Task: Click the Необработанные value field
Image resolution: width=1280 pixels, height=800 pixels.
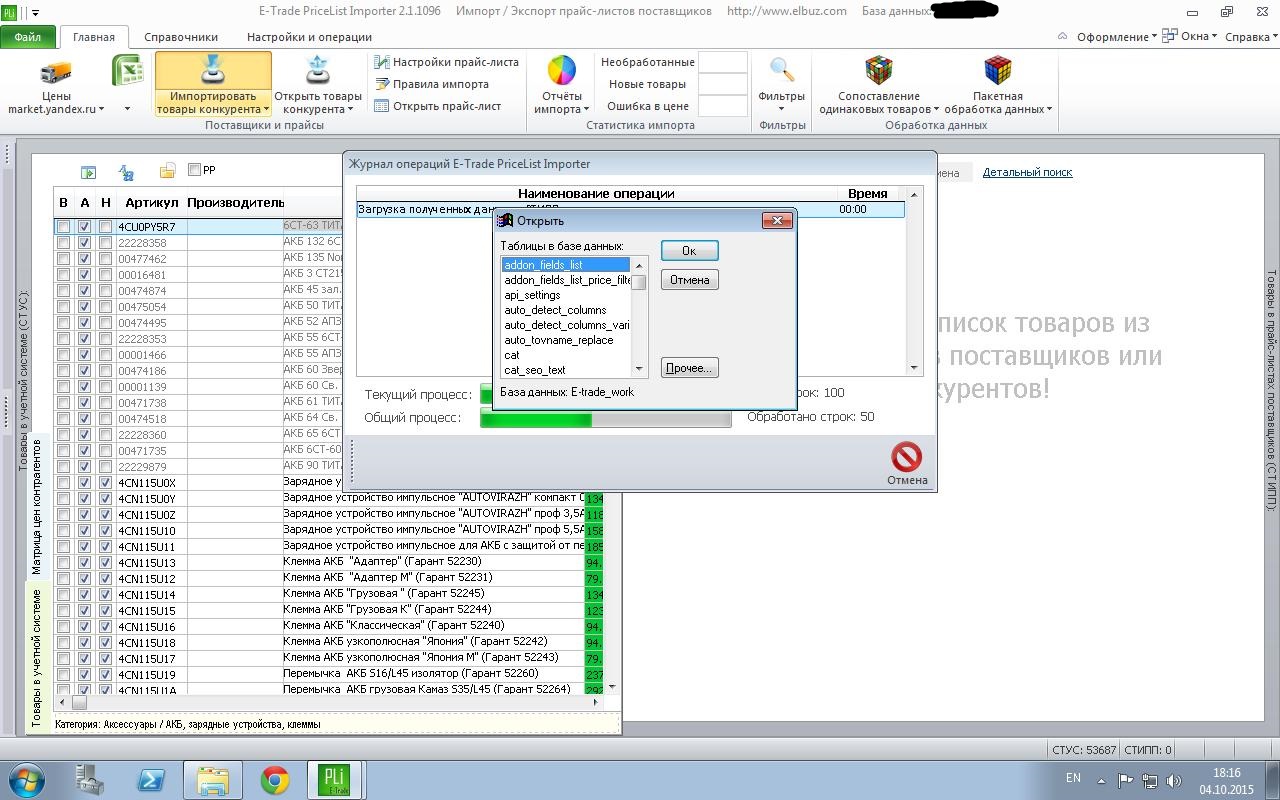Action: click(722, 62)
